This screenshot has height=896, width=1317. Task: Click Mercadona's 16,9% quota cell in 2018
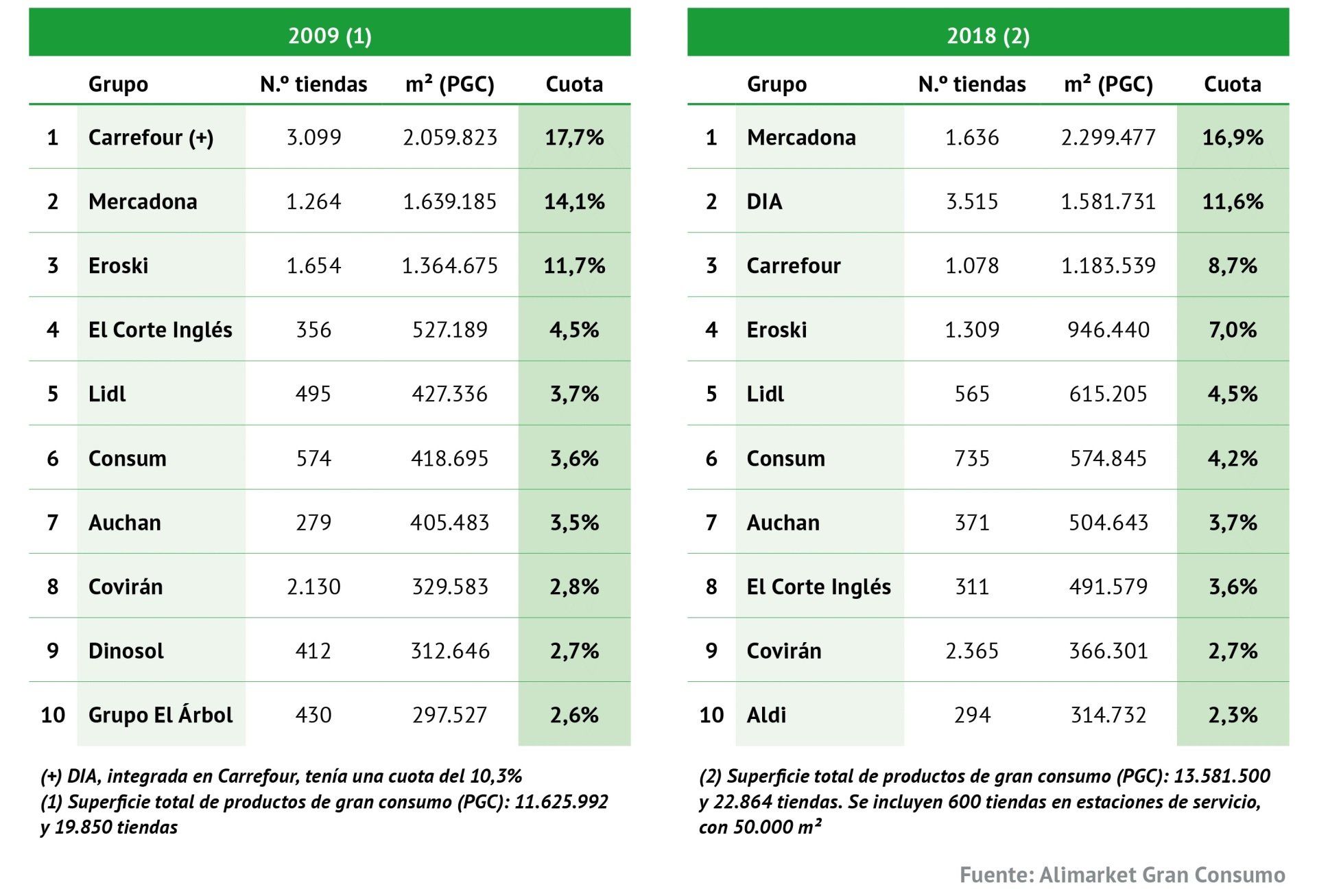1233,137
